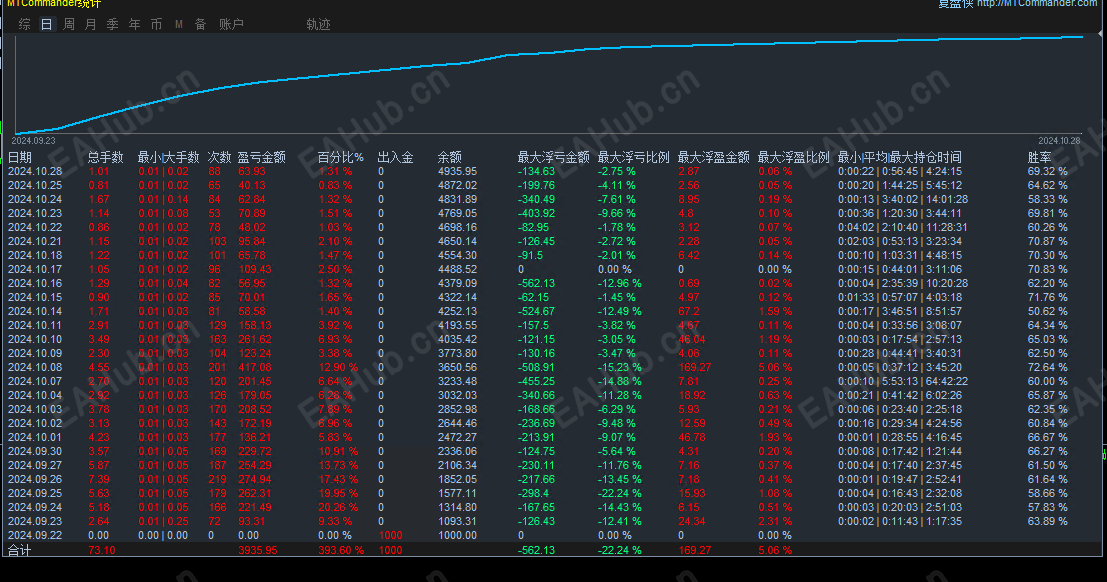Switch to the 账户 account tab
1107x582 pixels.
[x=231, y=24]
